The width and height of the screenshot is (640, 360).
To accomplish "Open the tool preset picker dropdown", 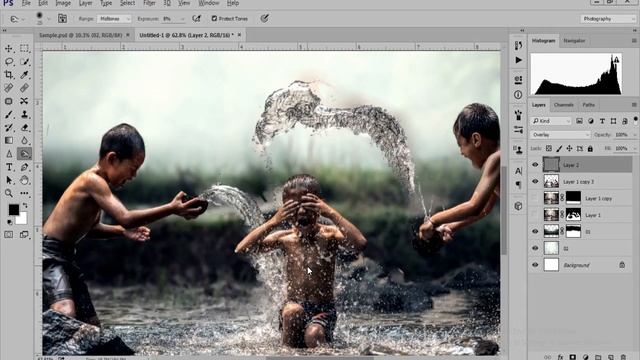I will (18, 19).
